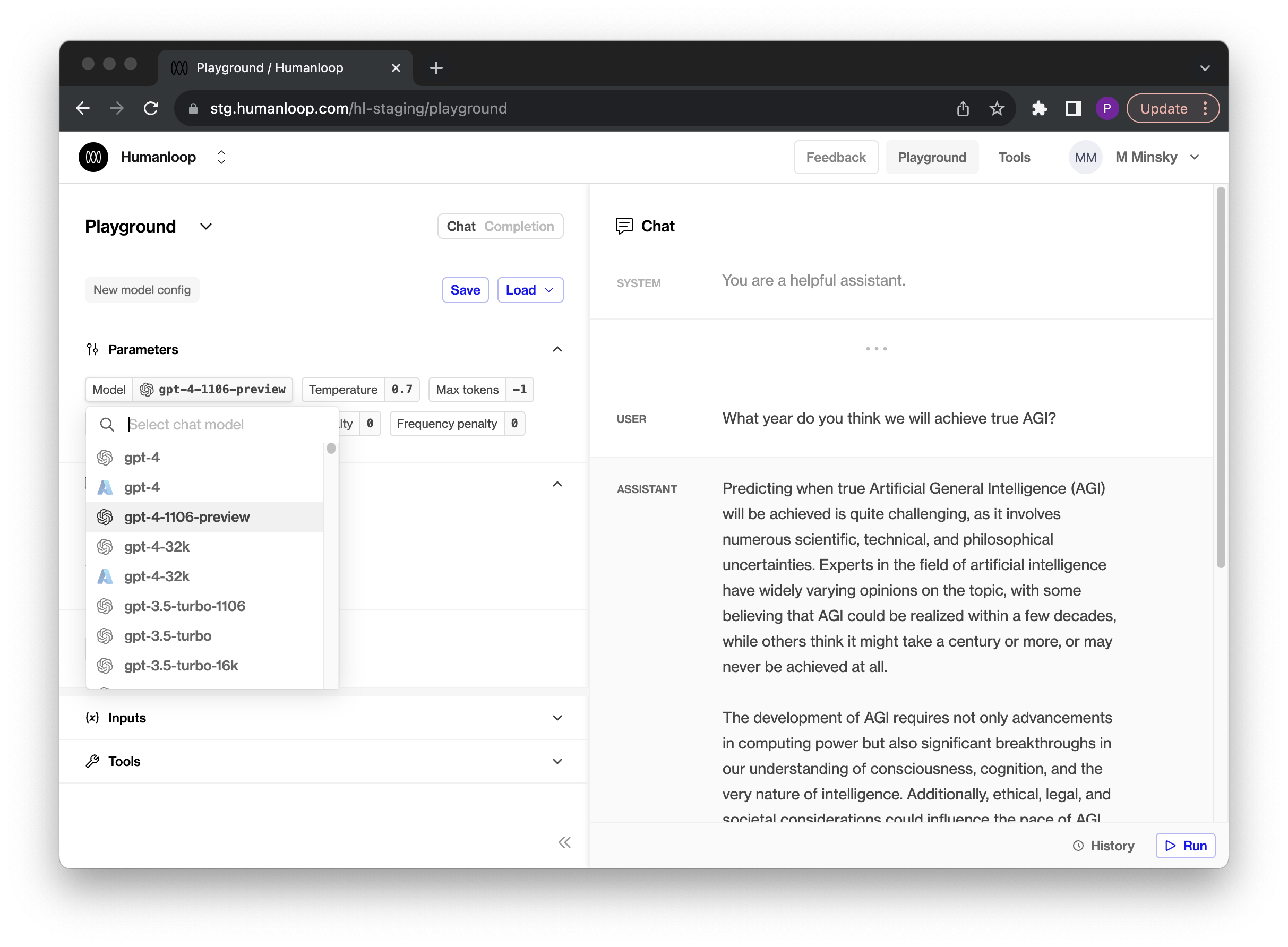Open the organization switcher arrows beside Humanloop

coord(221,157)
